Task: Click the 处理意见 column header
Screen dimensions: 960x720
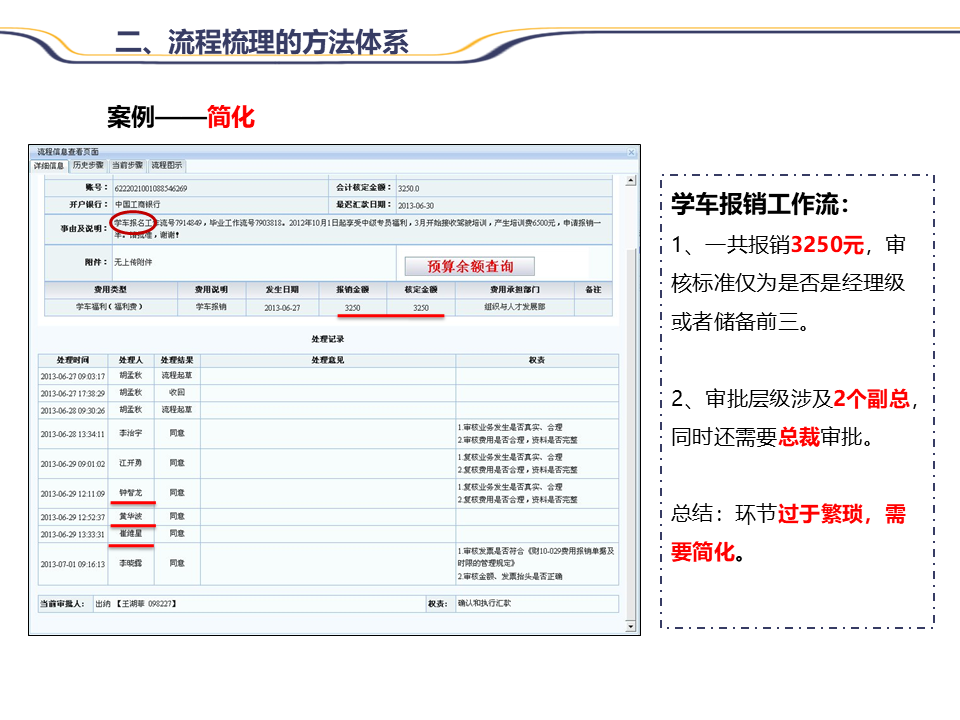Action: point(328,360)
